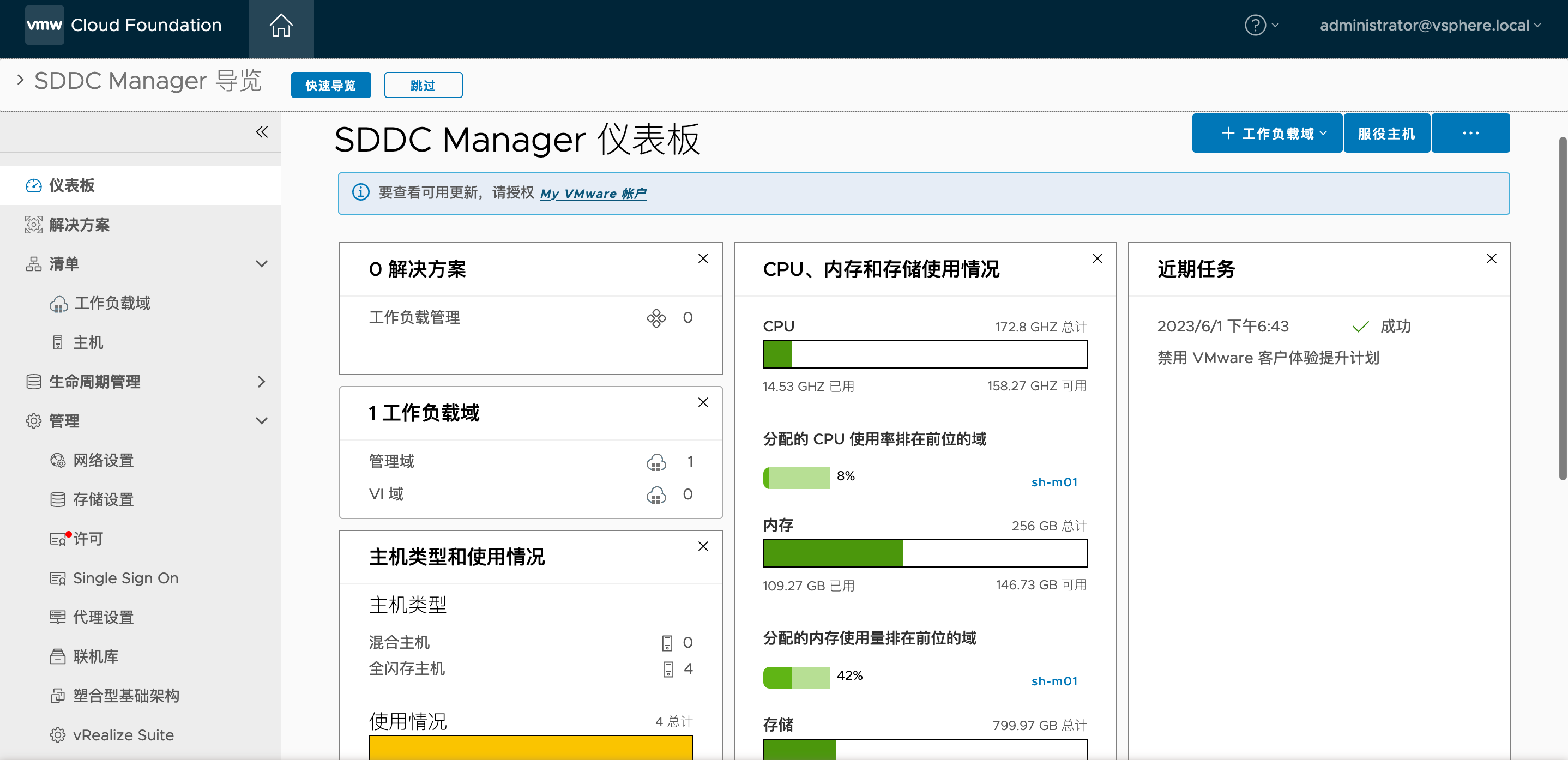Click the 跳过 button
This screenshot has width=1568, height=760.
[423, 85]
